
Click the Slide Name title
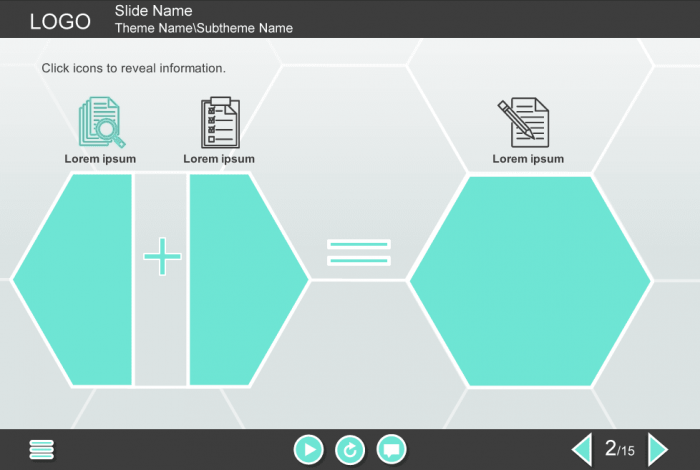click(154, 11)
